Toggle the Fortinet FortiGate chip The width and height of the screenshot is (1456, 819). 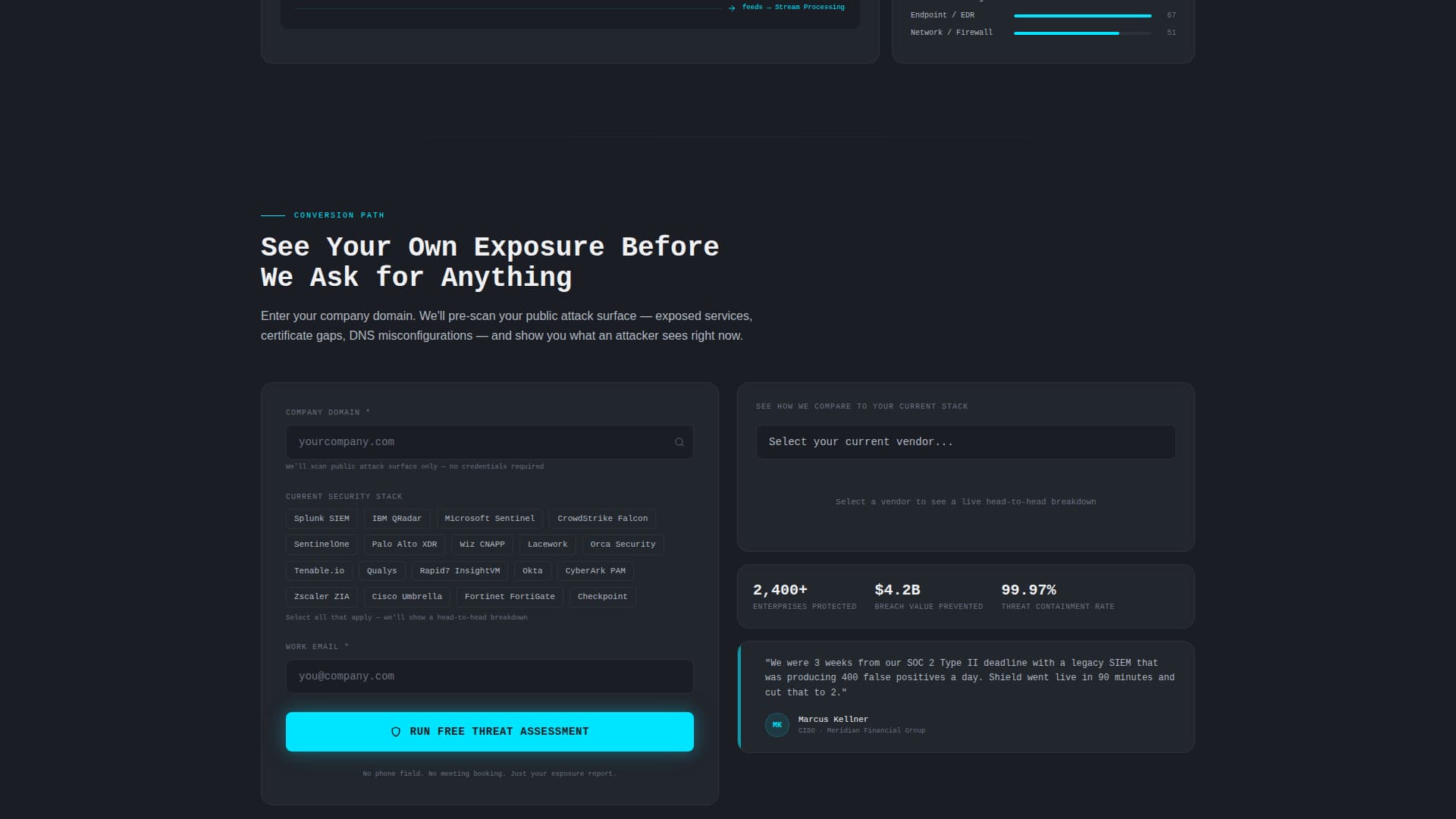click(x=510, y=597)
